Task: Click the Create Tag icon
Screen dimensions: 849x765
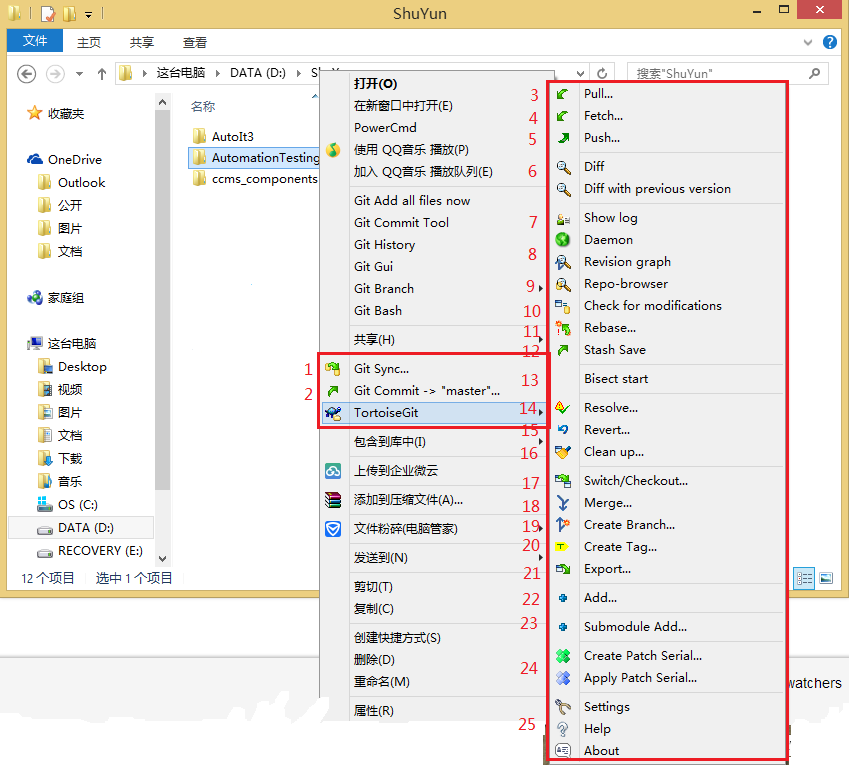Action: click(562, 547)
